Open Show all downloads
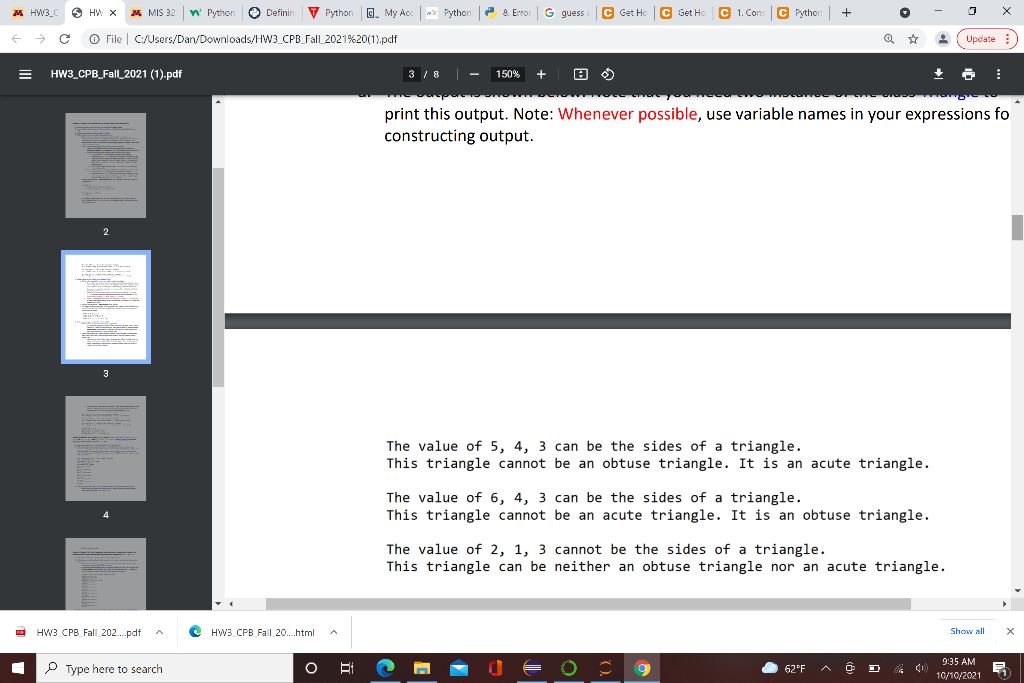Viewport: 1024px width, 683px height. (x=966, y=631)
